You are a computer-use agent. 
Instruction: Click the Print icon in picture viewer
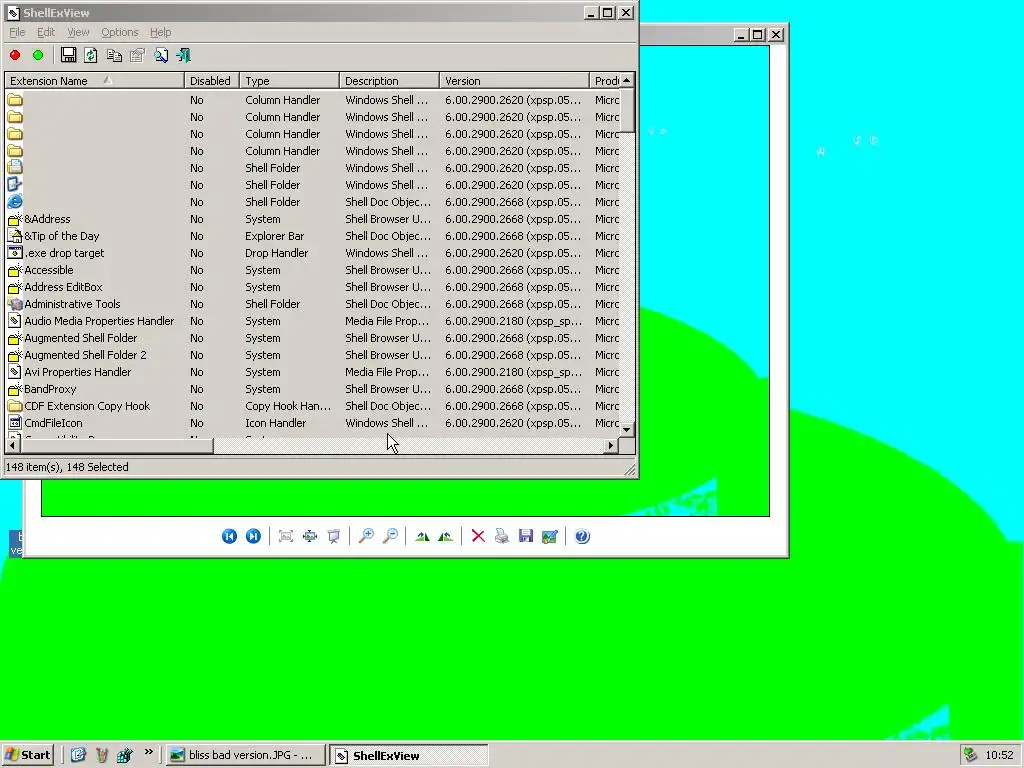tap(502, 536)
